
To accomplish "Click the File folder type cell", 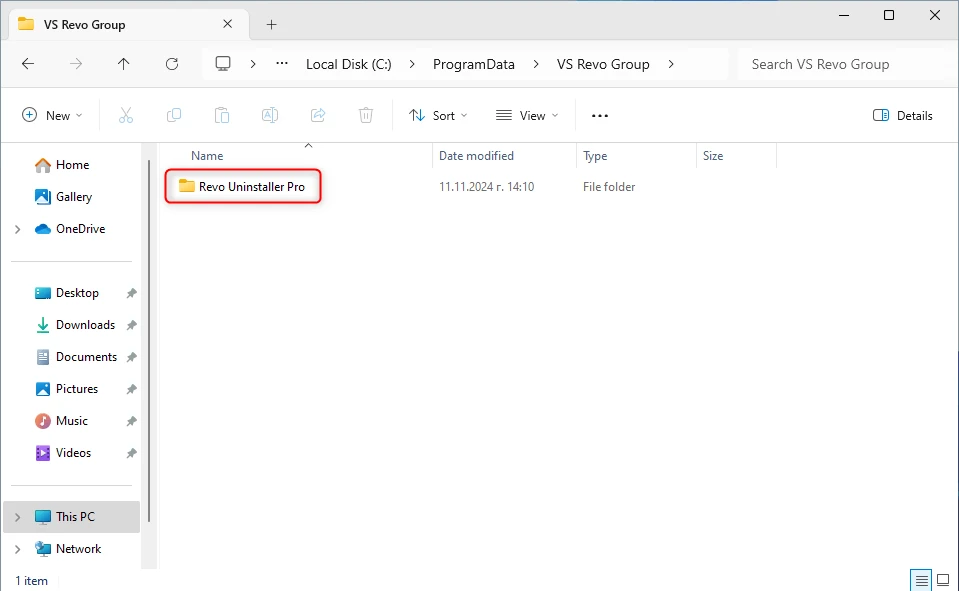I will 609,187.
